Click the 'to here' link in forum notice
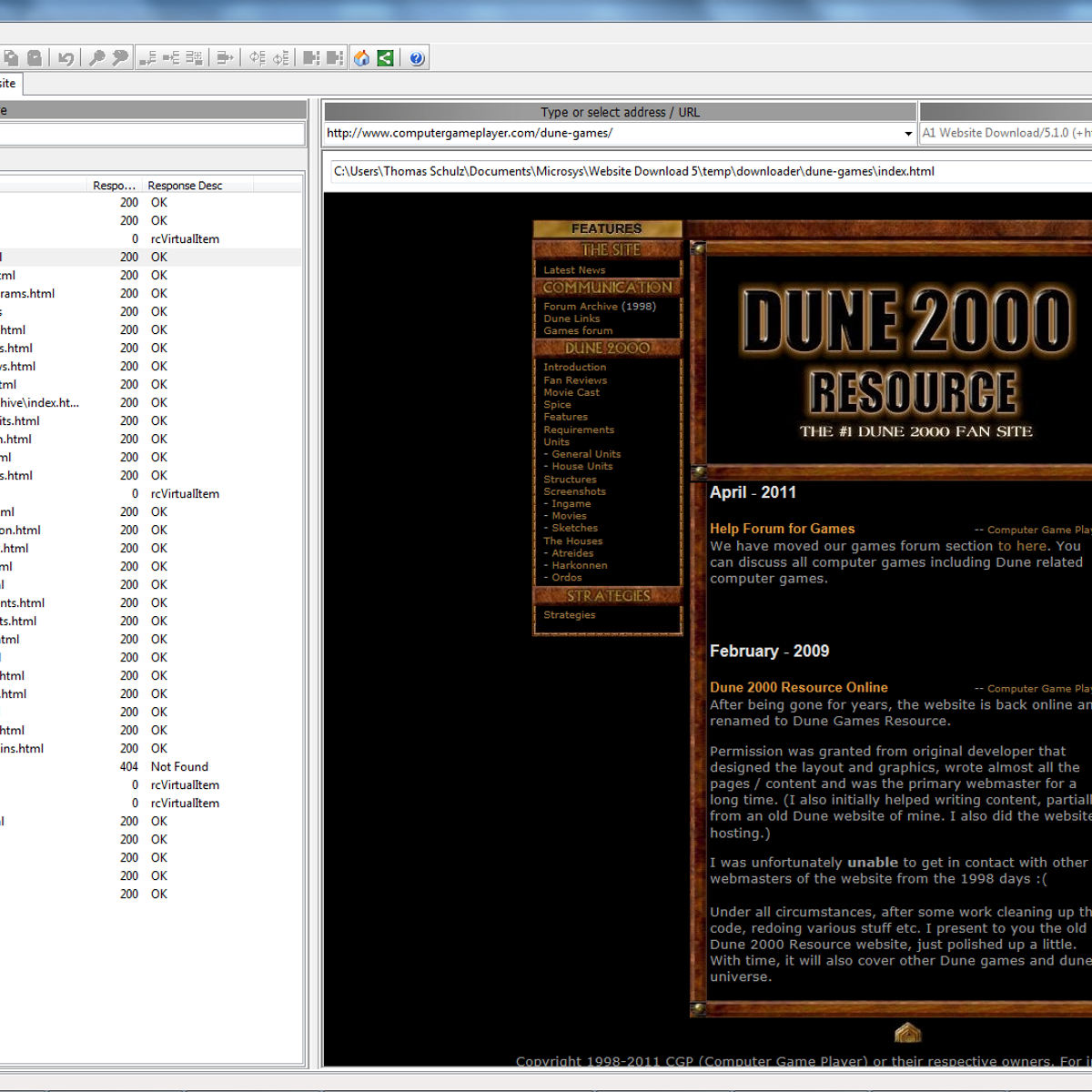The height and width of the screenshot is (1092, 1092). pyautogui.click(x=1023, y=546)
